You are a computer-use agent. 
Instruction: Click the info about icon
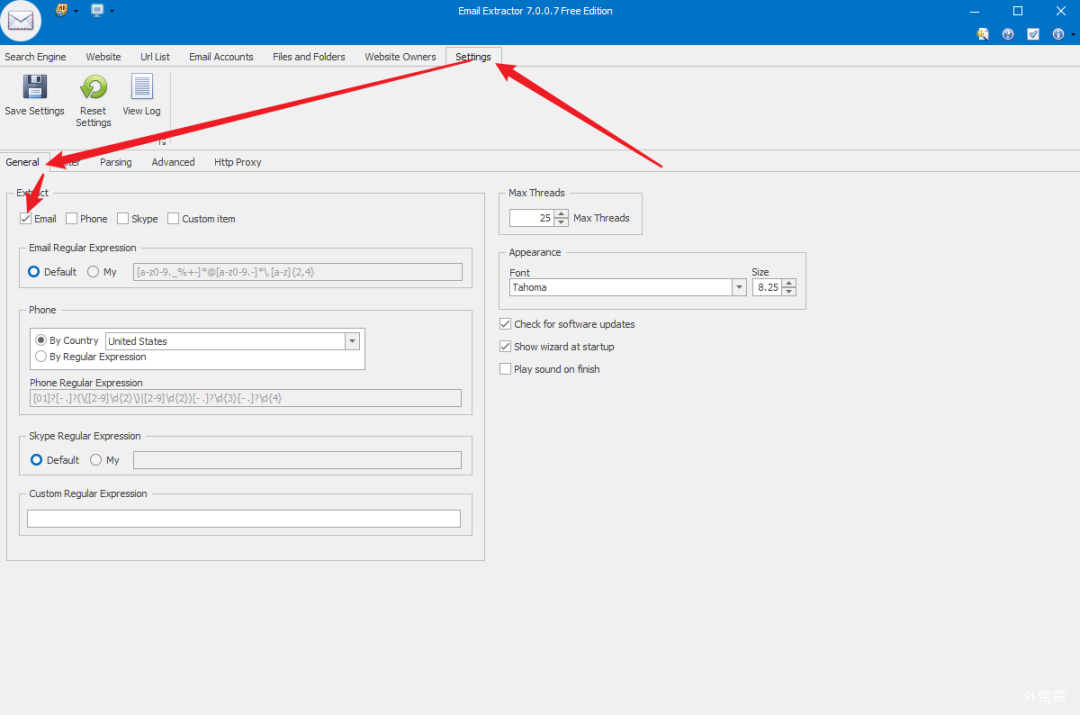click(x=1058, y=34)
